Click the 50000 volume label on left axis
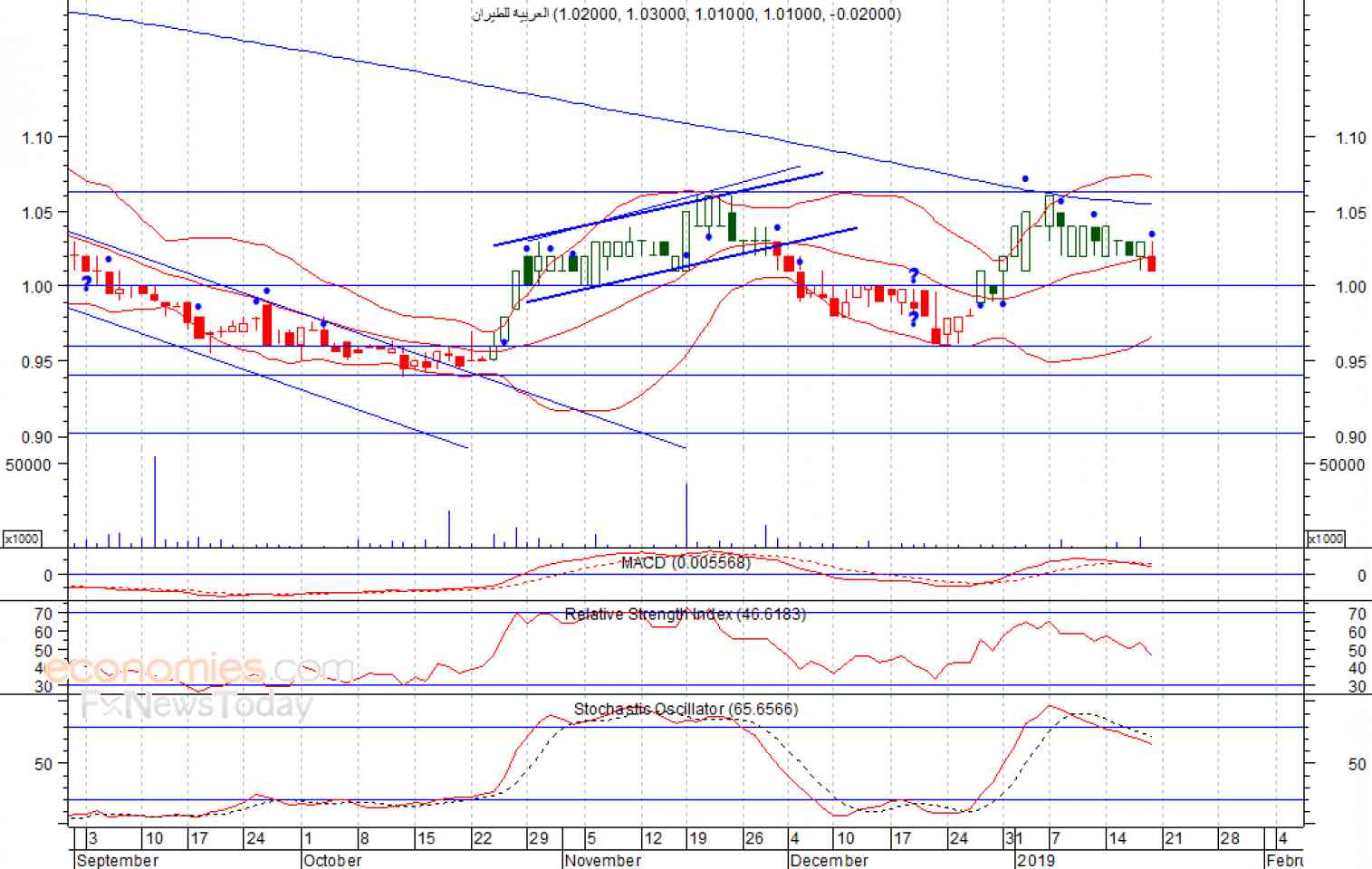1372x869 pixels. click(28, 464)
